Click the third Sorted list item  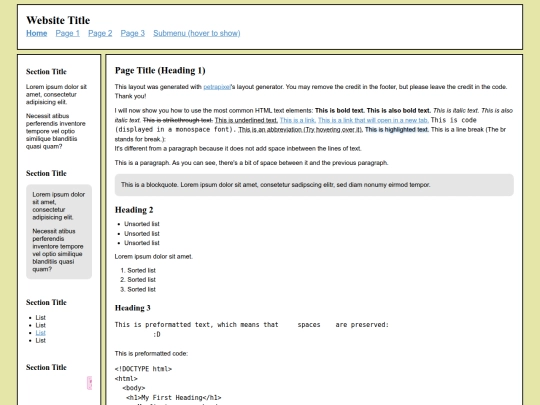pos(142,289)
